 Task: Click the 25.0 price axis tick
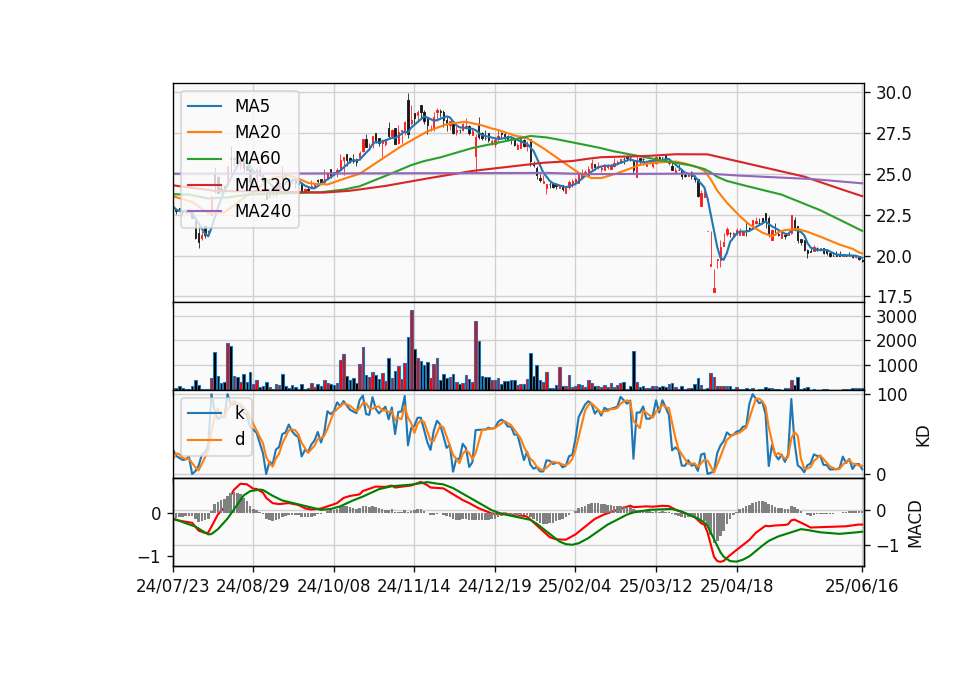894,175
